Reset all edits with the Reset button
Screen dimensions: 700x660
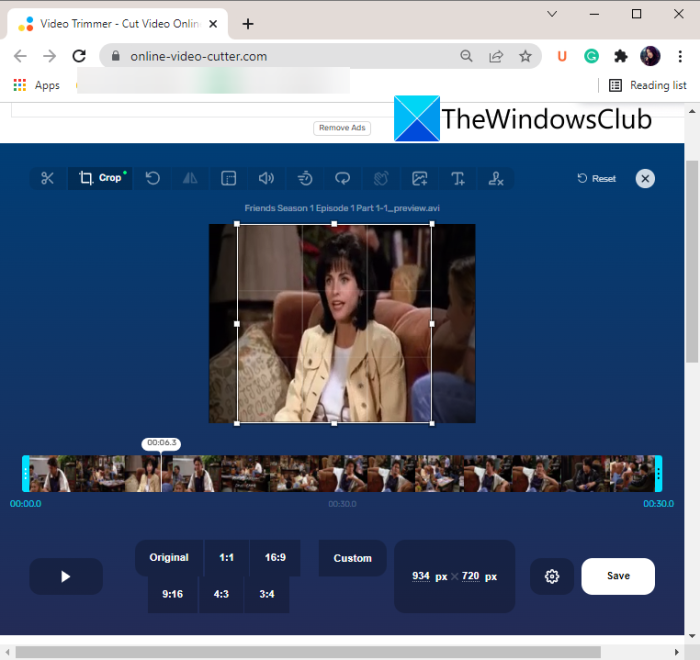[x=597, y=179]
